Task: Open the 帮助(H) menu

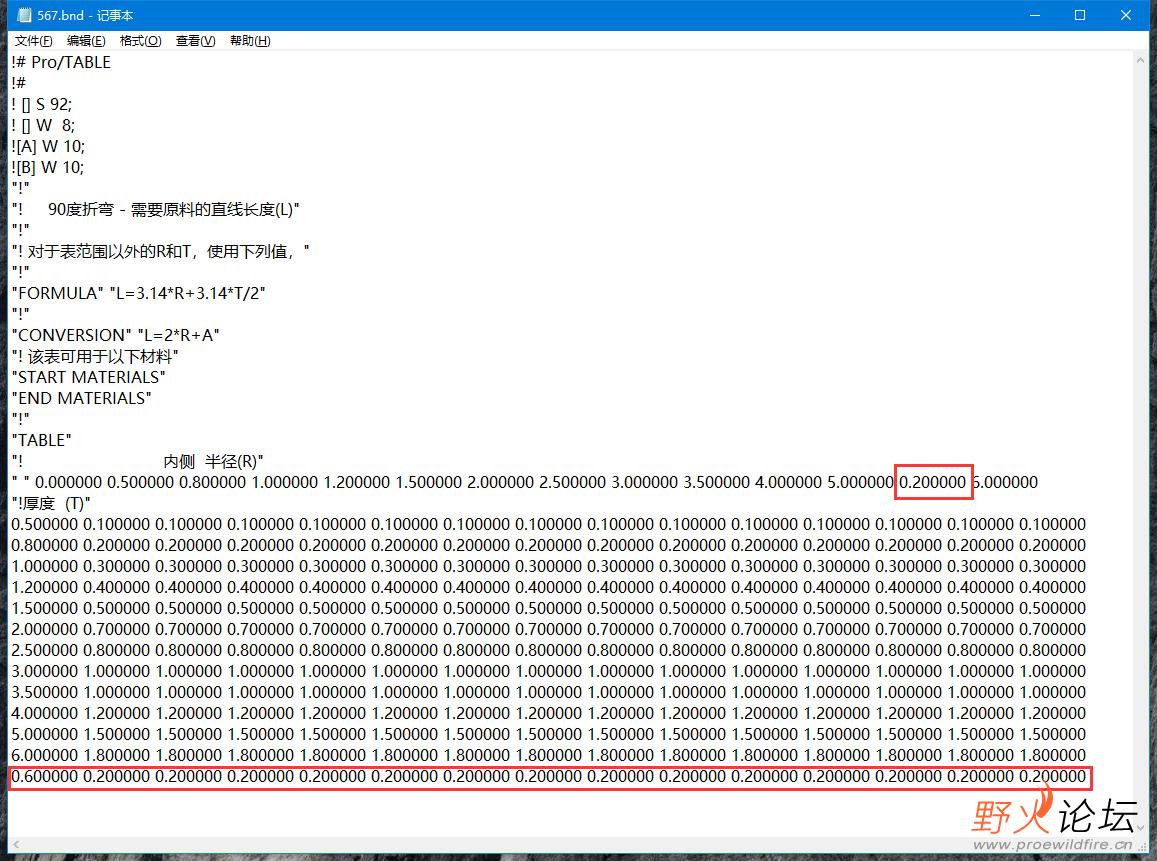Action: [x=250, y=41]
